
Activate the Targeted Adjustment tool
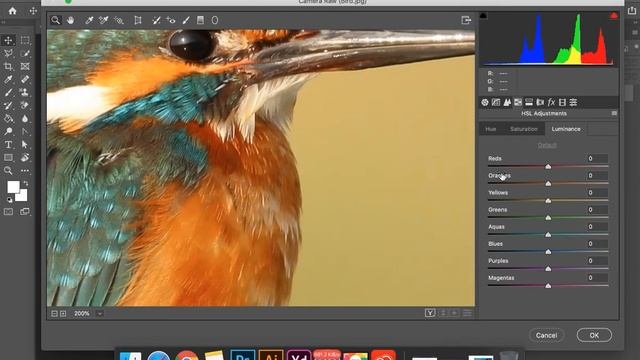[118, 20]
